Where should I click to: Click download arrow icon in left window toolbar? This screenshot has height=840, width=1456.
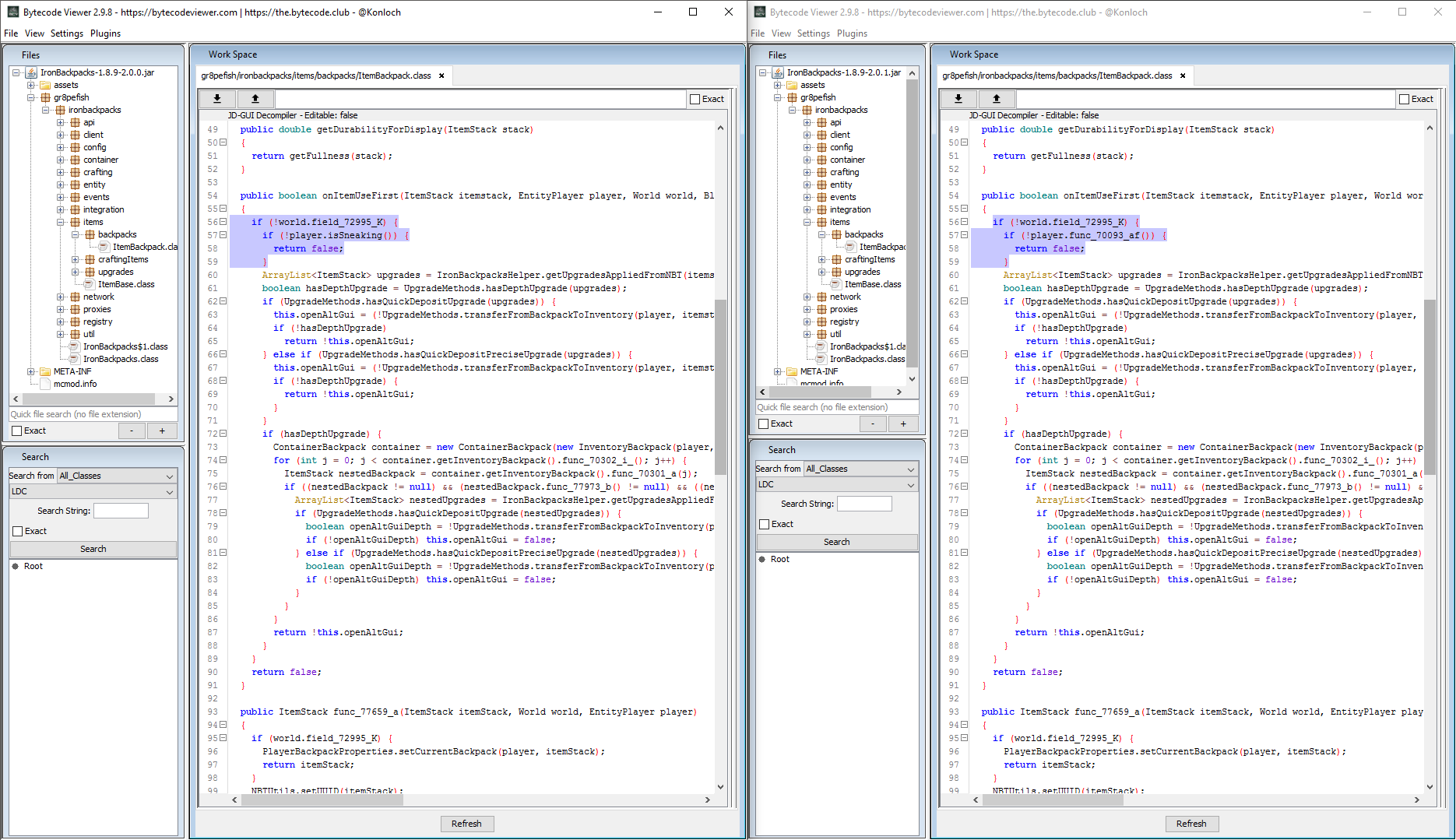[217, 99]
